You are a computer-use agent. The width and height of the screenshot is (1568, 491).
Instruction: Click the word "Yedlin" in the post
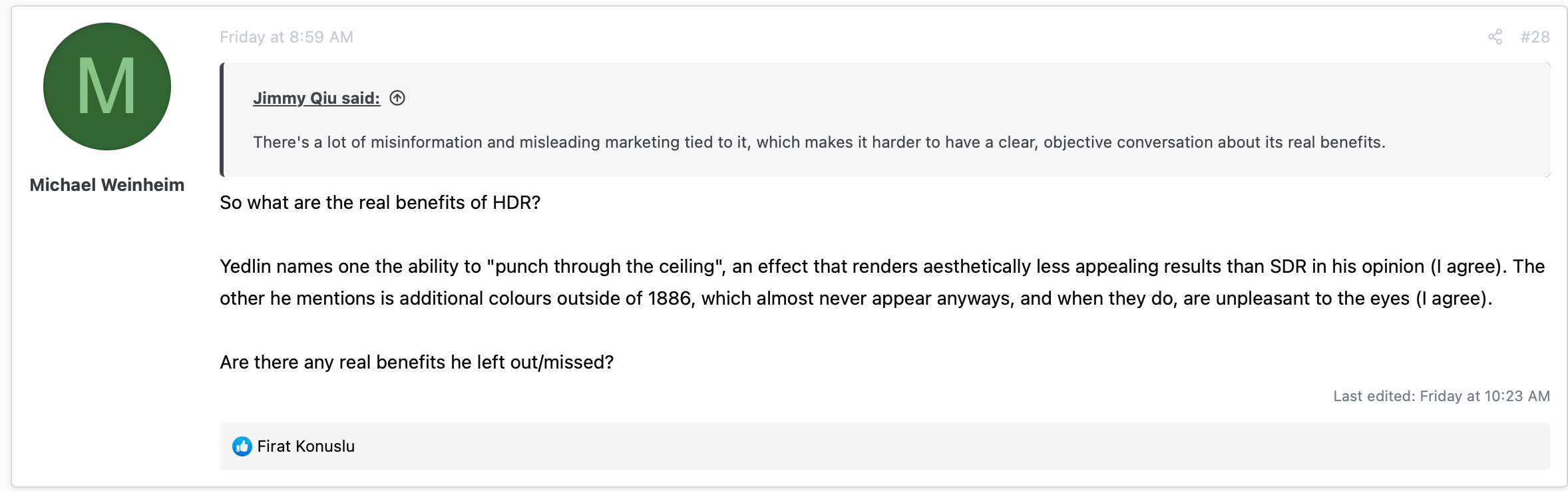(x=246, y=267)
